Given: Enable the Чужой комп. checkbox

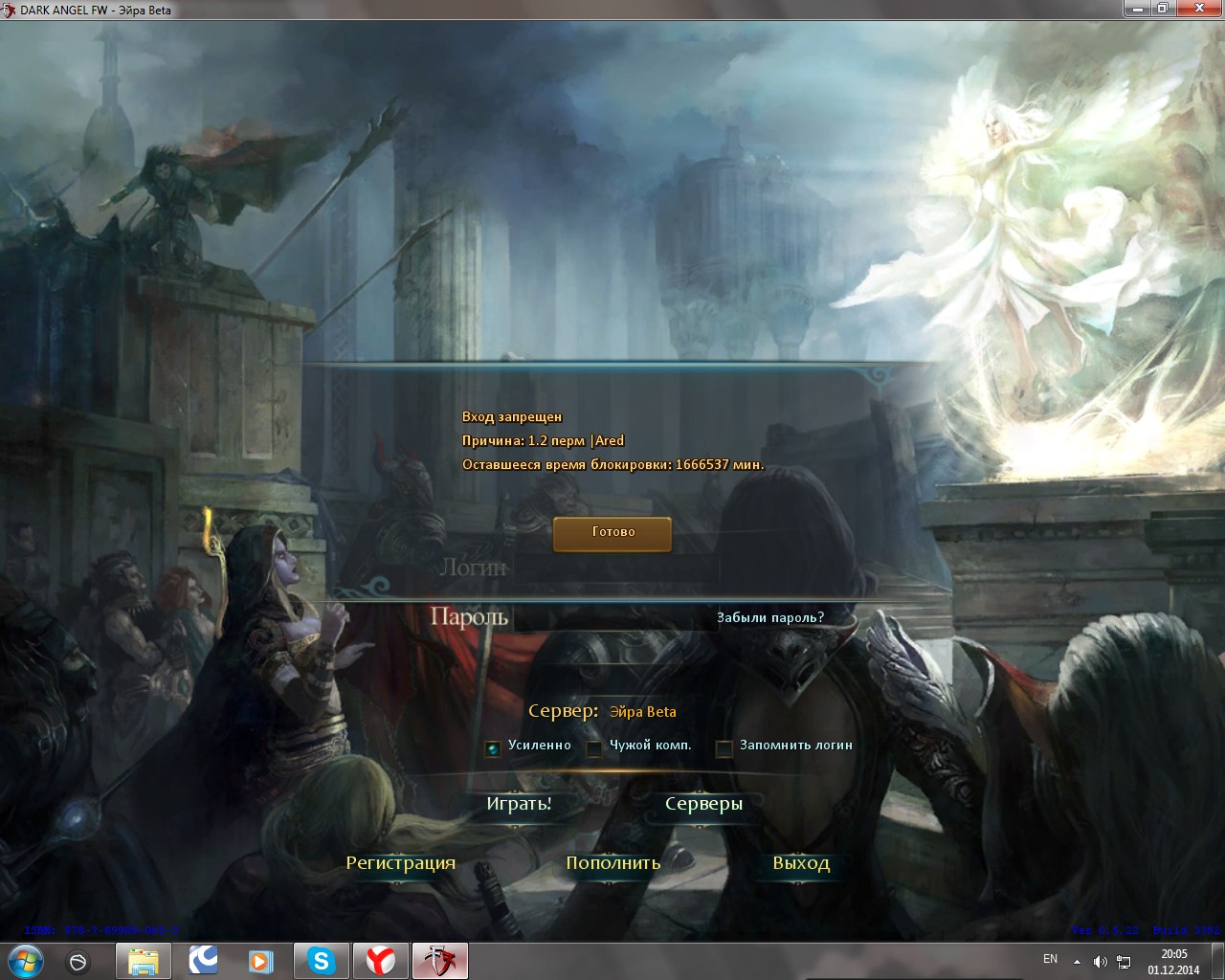Looking at the screenshot, I should (x=594, y=747).
